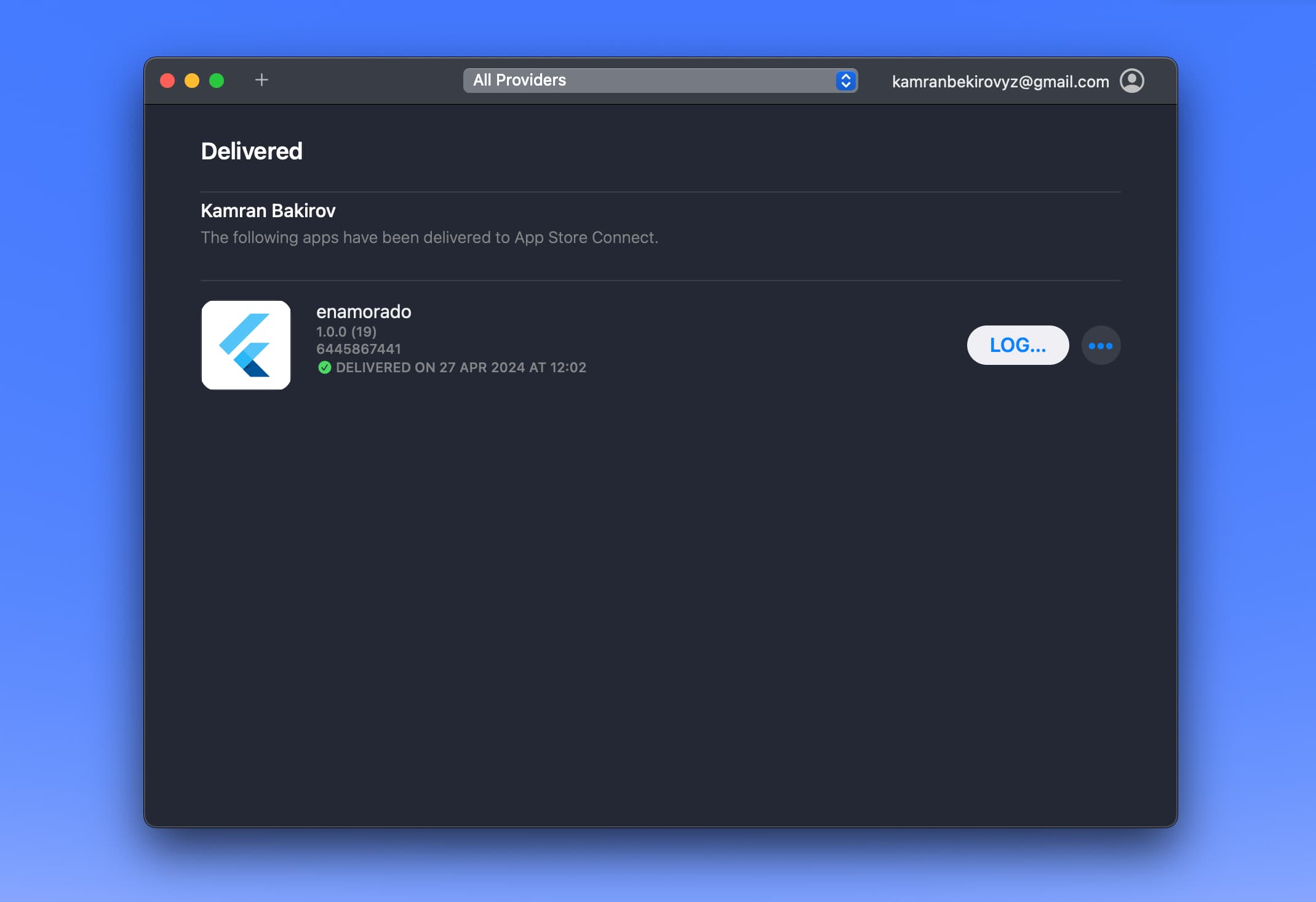1316x902 pixels.
Task: Open the All Providers dropdown
Action: [660, 81]
